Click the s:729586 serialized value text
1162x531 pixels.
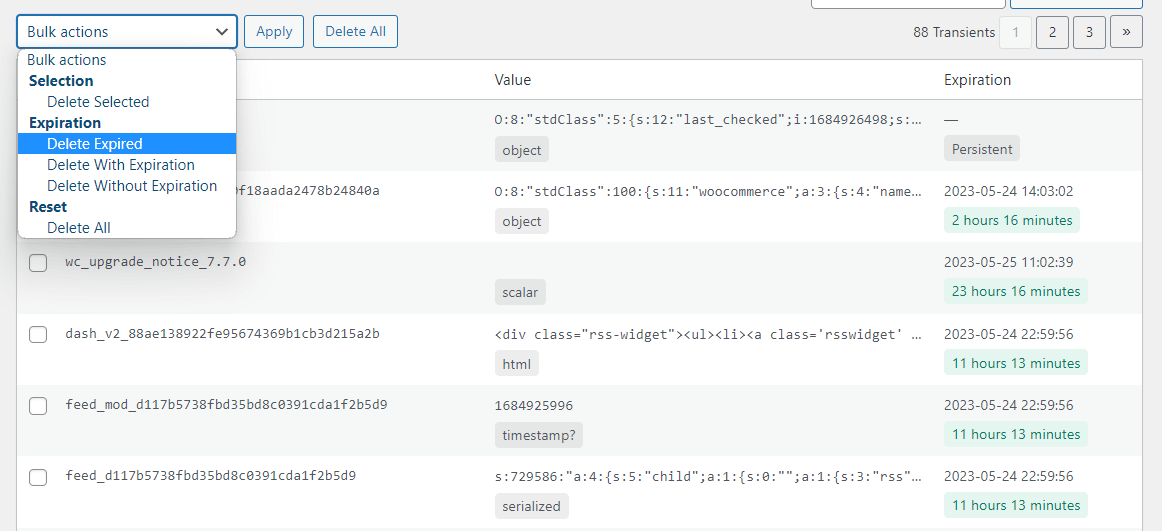click(708, 476)
